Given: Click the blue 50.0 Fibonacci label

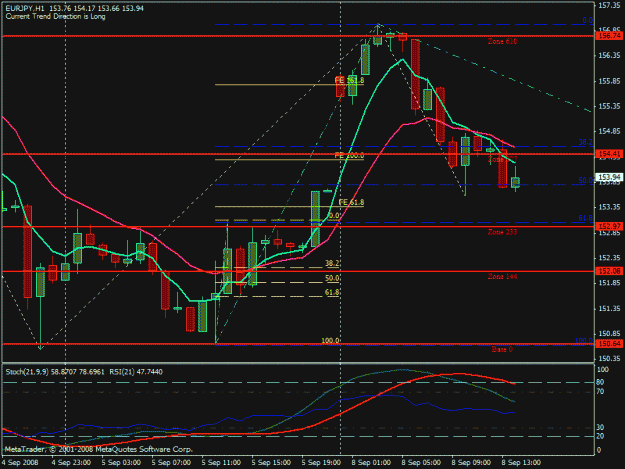Looking at the screenshot, I should pyautogui.click(x=586, y=181).
